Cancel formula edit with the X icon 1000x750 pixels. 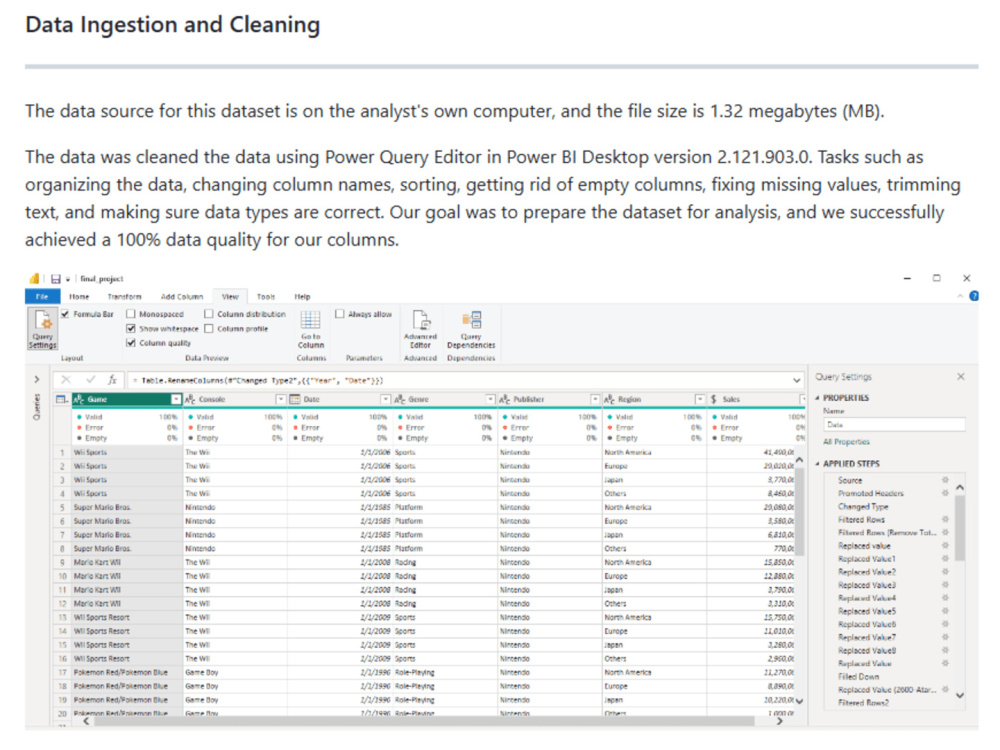[66, 380]
